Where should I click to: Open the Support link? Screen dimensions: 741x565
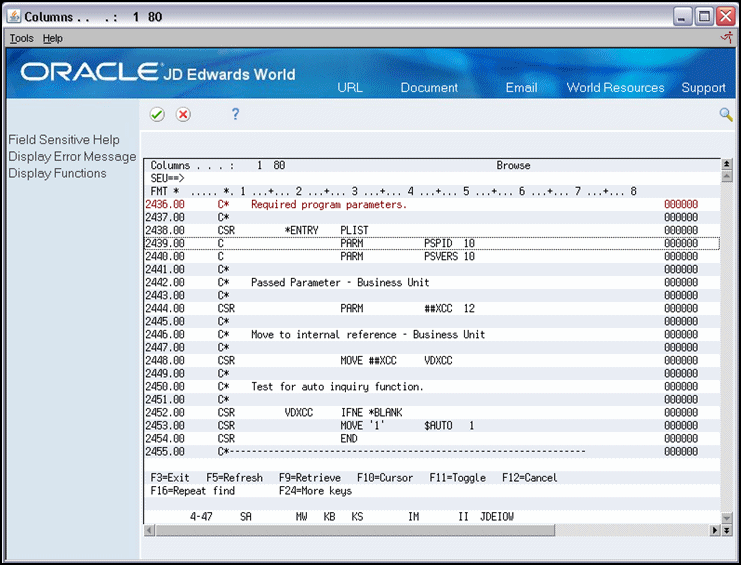point(703,88)
